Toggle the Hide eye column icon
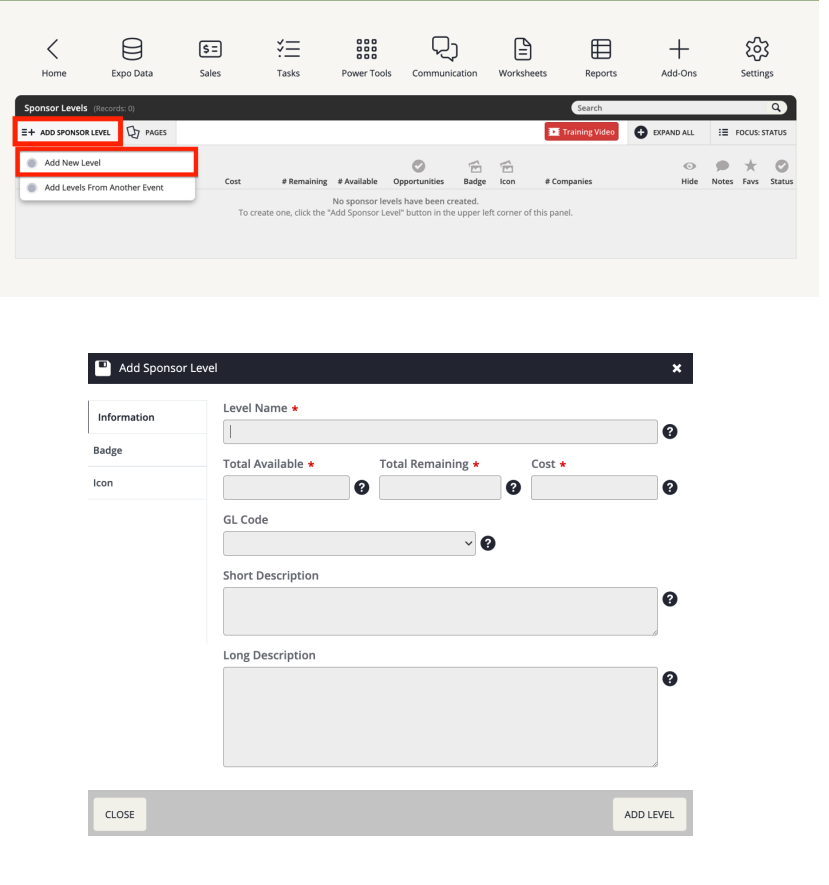The image size is (829, 885). pyautogui.click(x=689, y=166)
